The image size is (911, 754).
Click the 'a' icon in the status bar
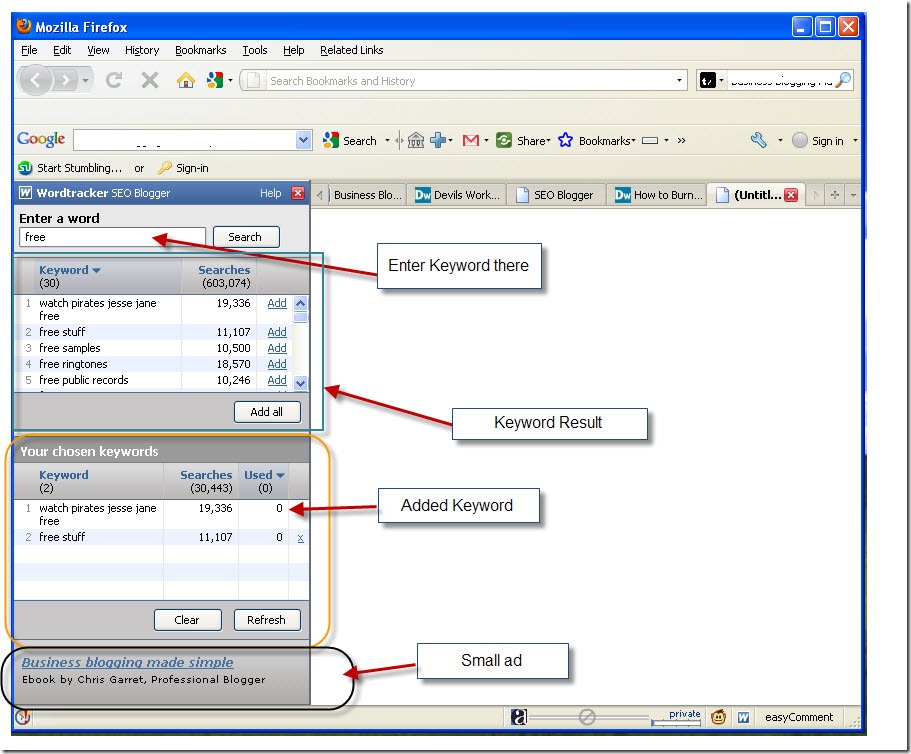pyautogui.click(x=519, y=717)
